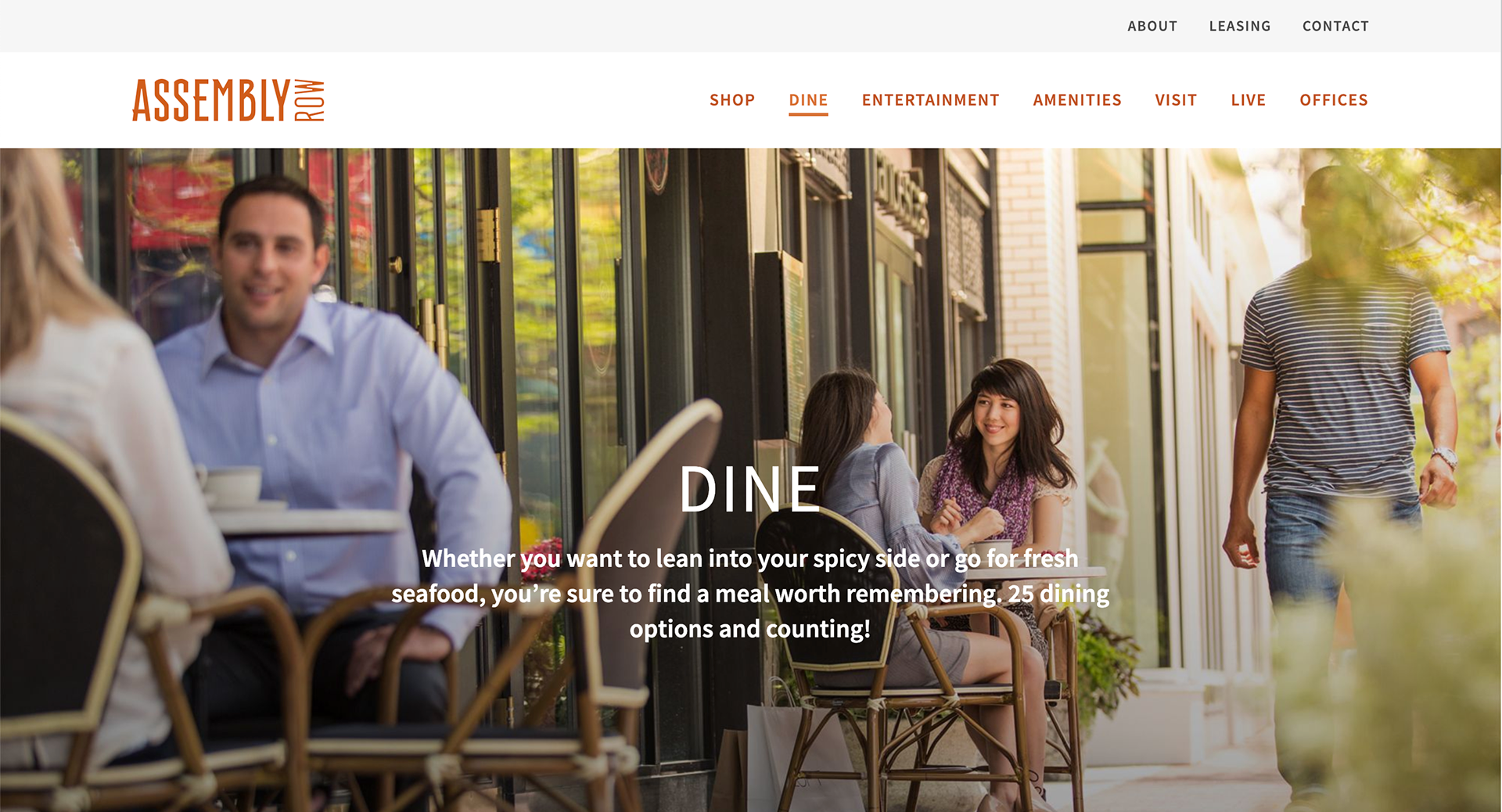
Task: Go to the Leasing page
Action: 1240,26
